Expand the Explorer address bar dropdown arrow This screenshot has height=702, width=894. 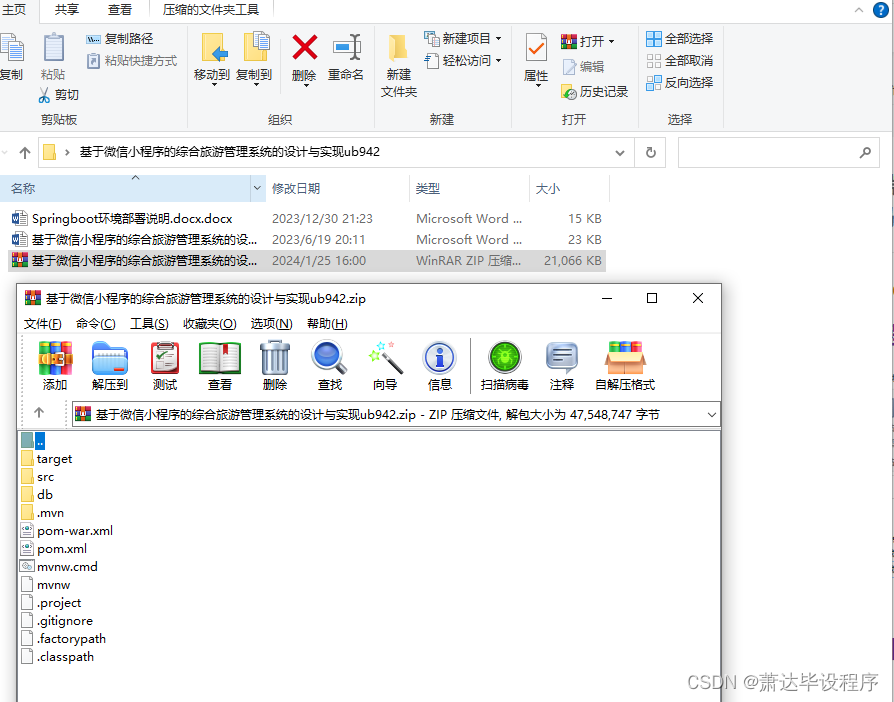[619, 154]
